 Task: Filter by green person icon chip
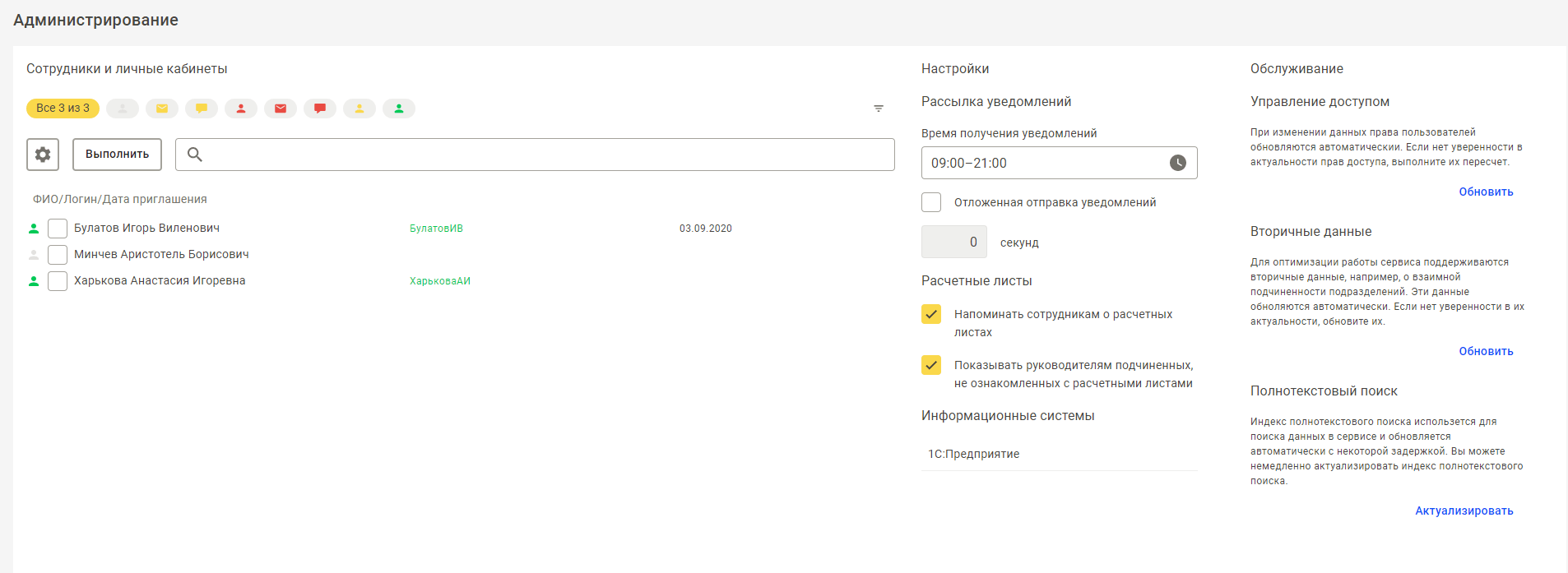pyautogui.click(x=399, y=109)
